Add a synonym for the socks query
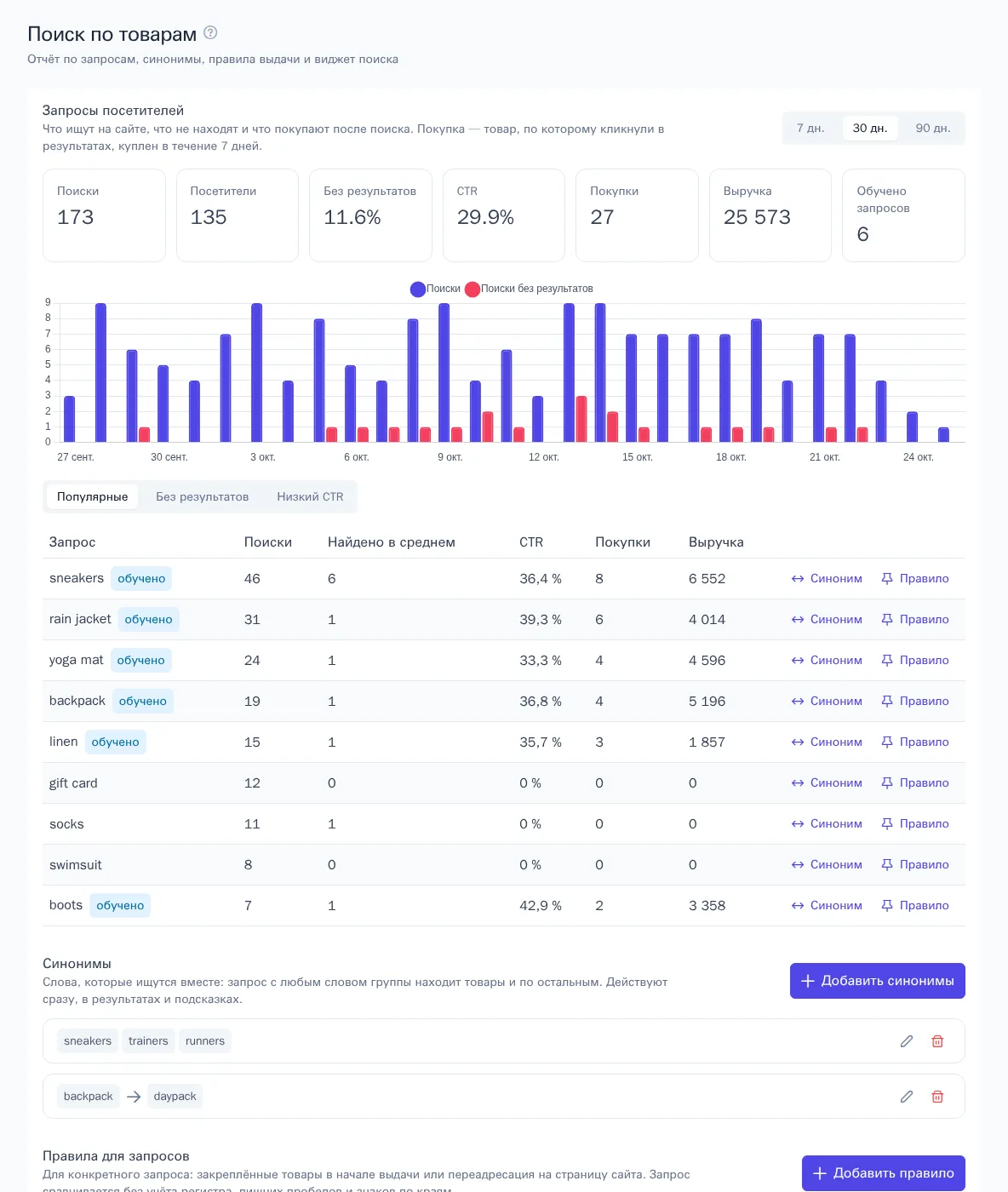The width and height of the screenshot is (1008, 1192). click(x=827, y=824)
